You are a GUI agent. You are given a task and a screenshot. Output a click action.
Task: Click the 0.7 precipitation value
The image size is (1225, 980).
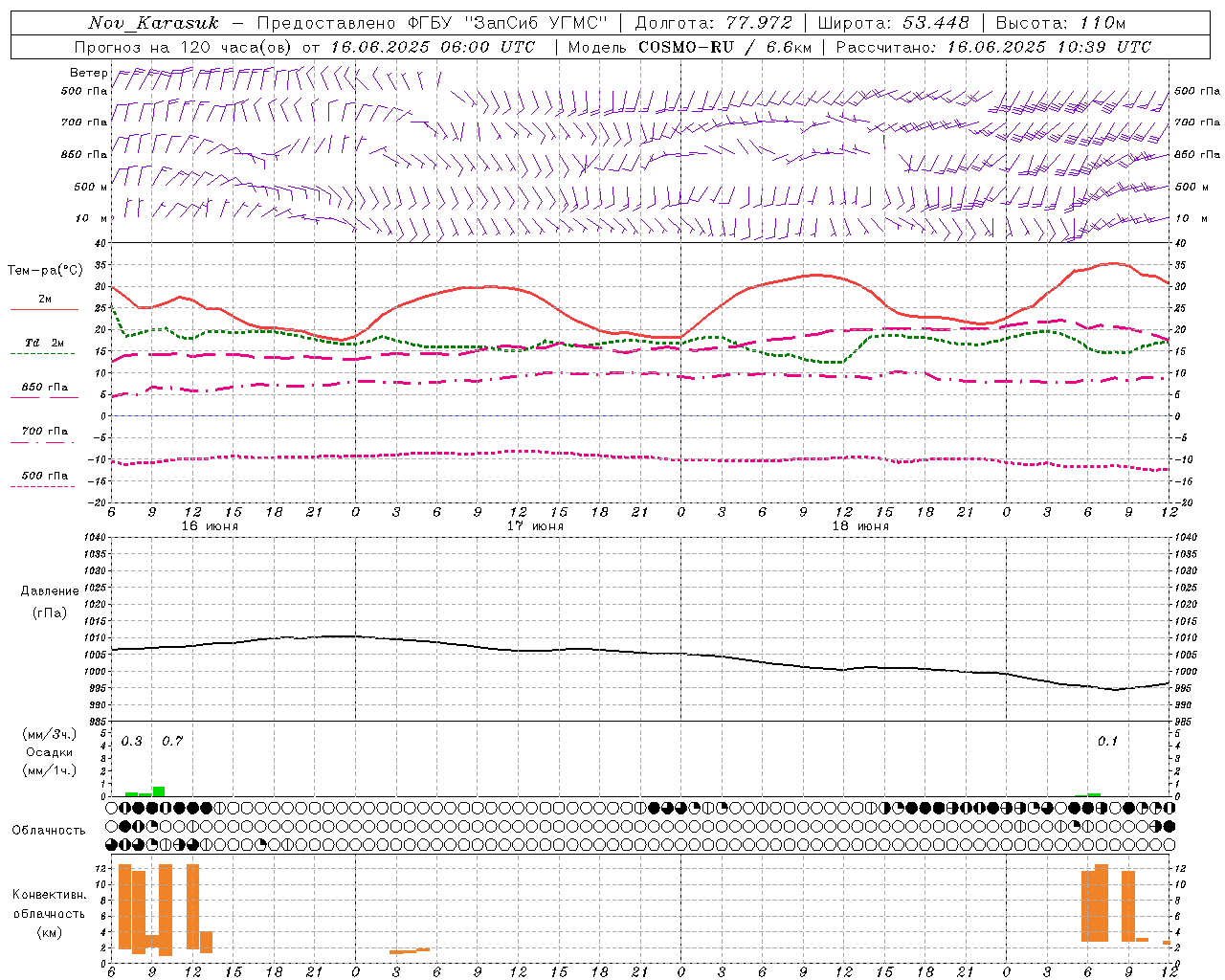(172, 741)
